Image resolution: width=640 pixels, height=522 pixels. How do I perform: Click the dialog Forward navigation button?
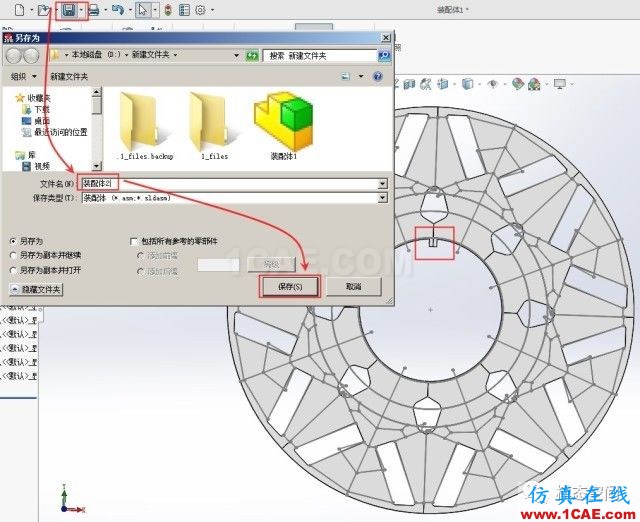tap(31, 55)
